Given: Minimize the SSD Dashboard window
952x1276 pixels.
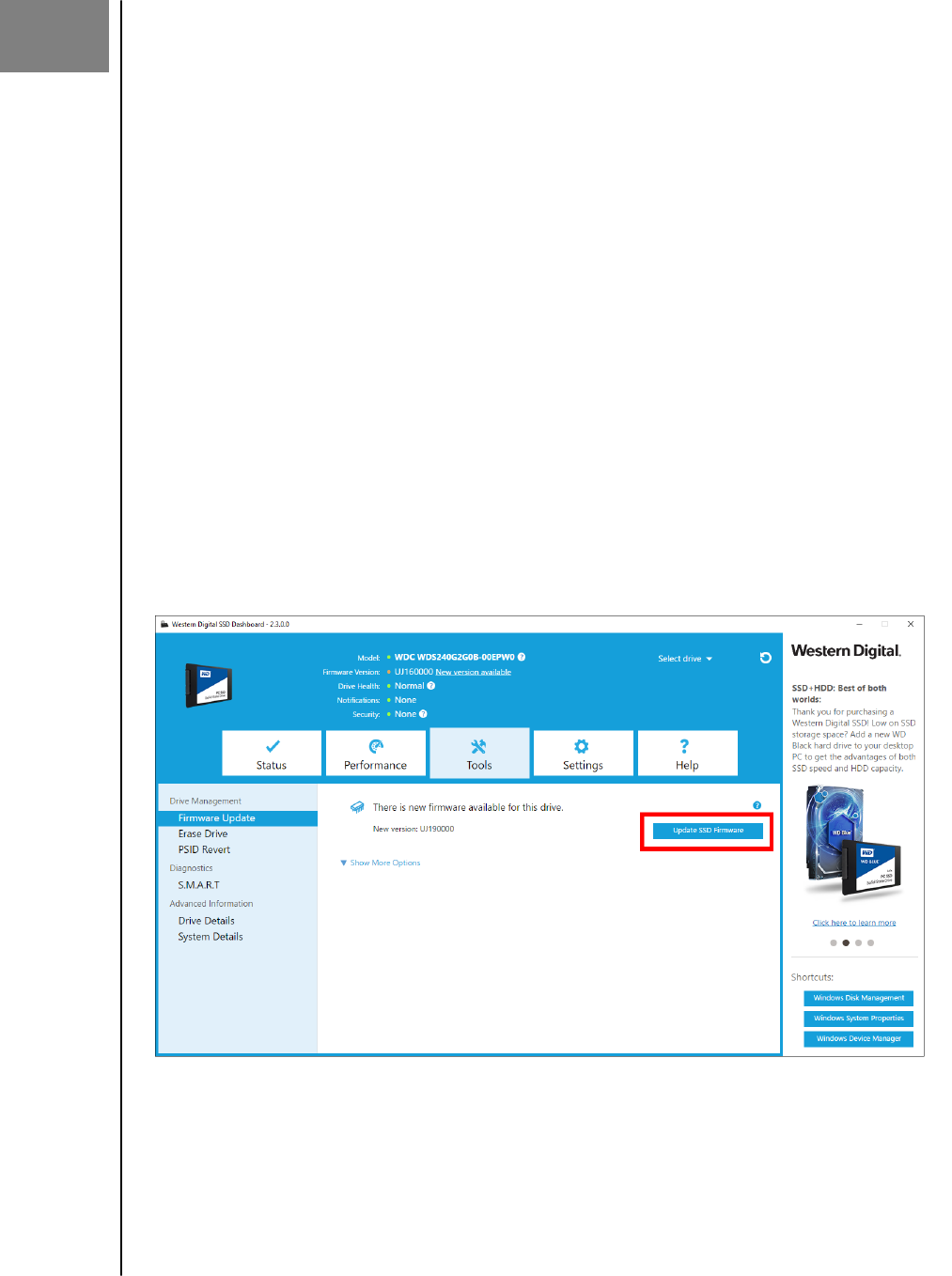Looking at the screenshot, I should pos(859,624).
